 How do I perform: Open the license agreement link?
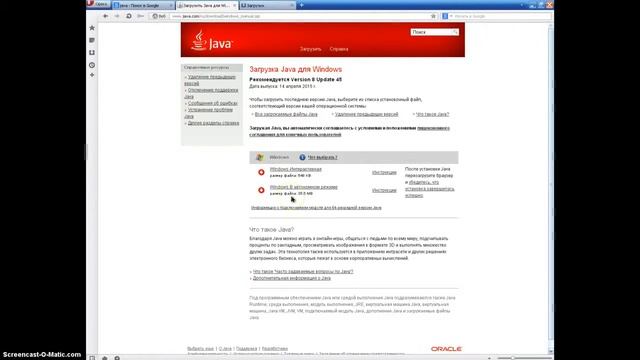(x=349, y=131)
